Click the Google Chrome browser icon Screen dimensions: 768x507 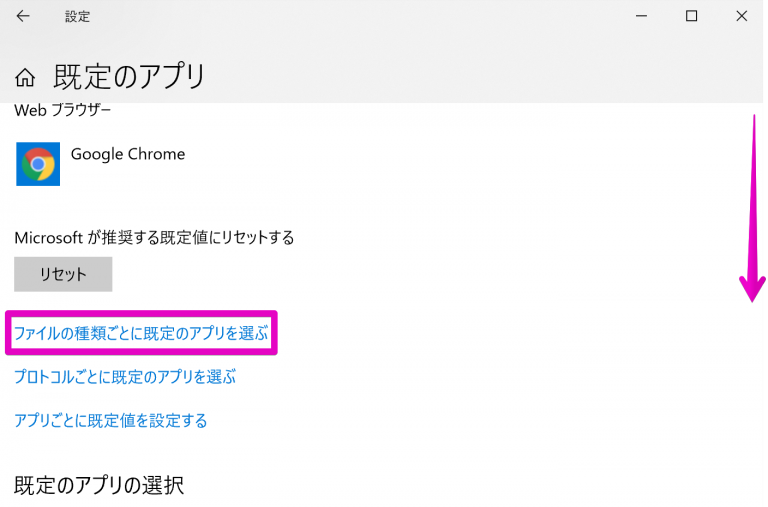tap(38, 164)
